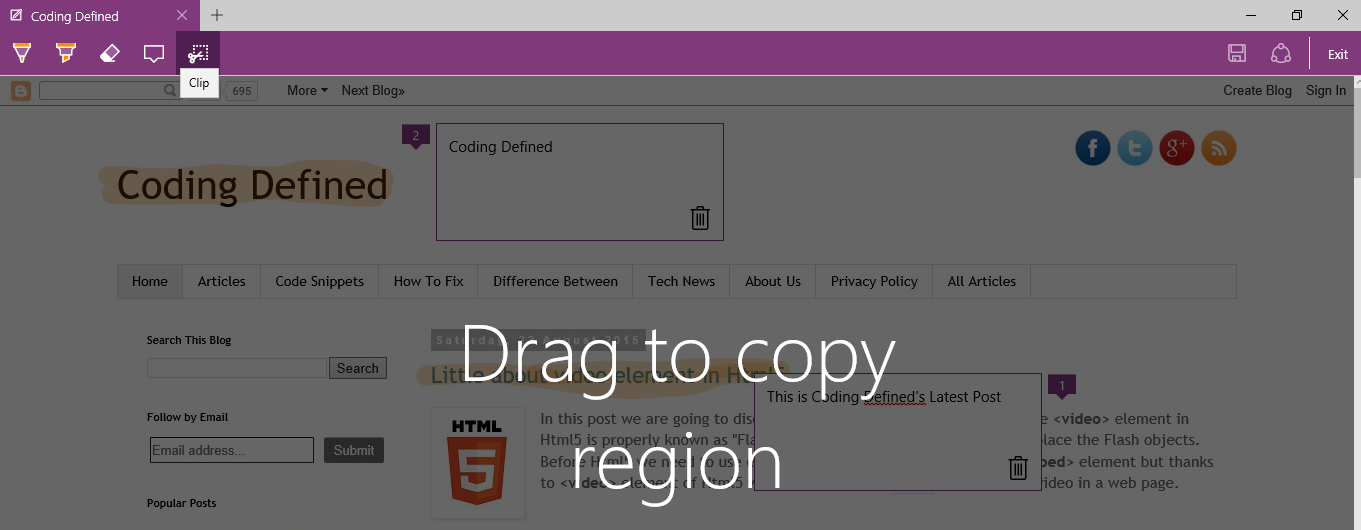Open Code Snippets page
The image size is (1361, 530).
coord(320,281)
